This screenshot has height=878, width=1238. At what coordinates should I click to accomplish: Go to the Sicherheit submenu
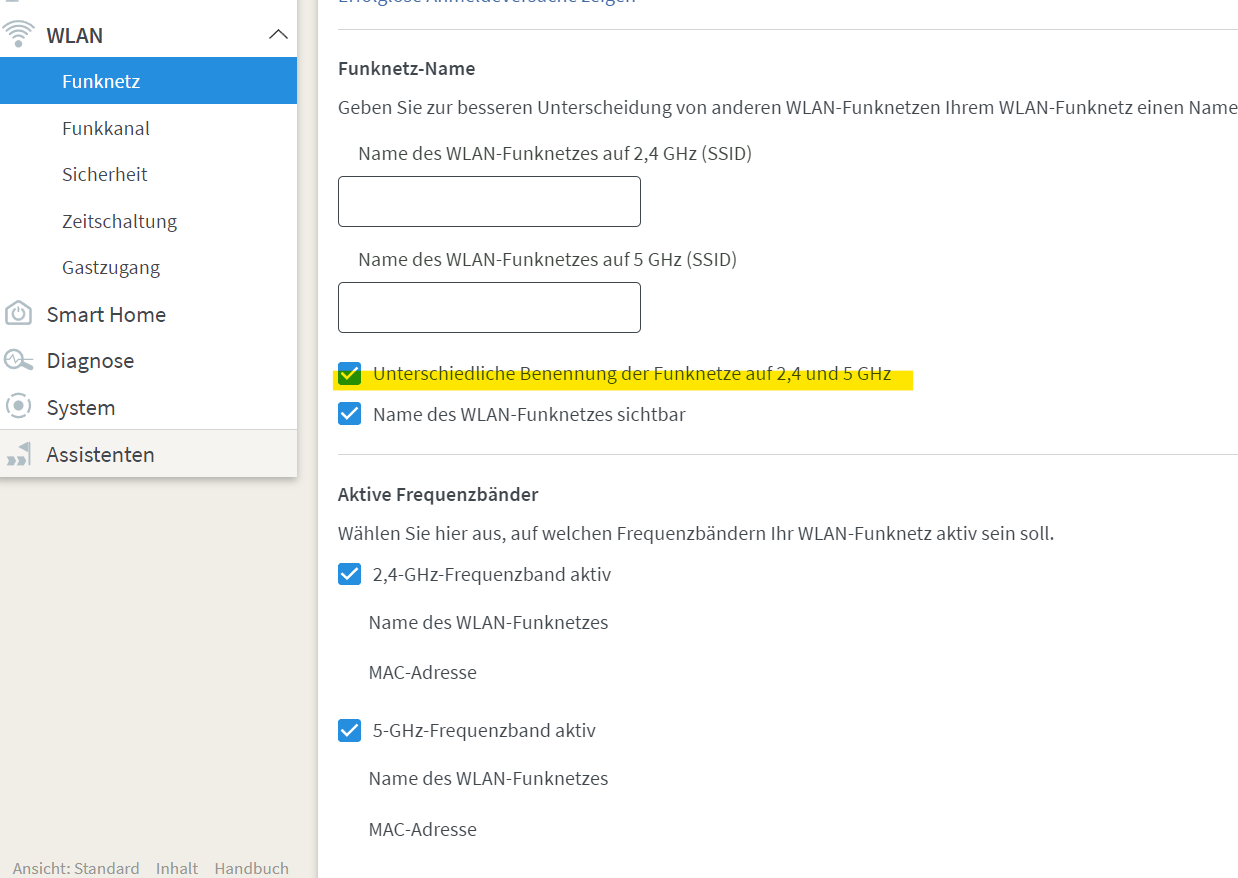click(105, 174)
